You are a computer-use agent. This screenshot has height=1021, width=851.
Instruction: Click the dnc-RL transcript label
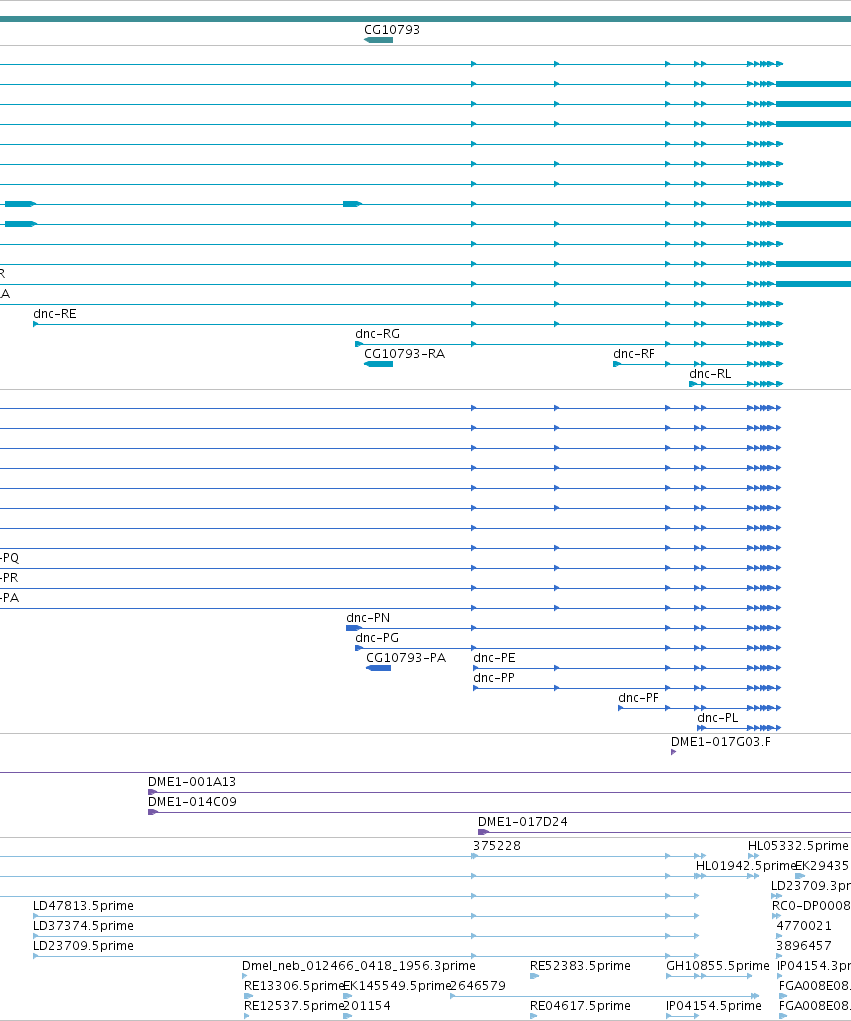pyautogui.click(x=710, y=374)
